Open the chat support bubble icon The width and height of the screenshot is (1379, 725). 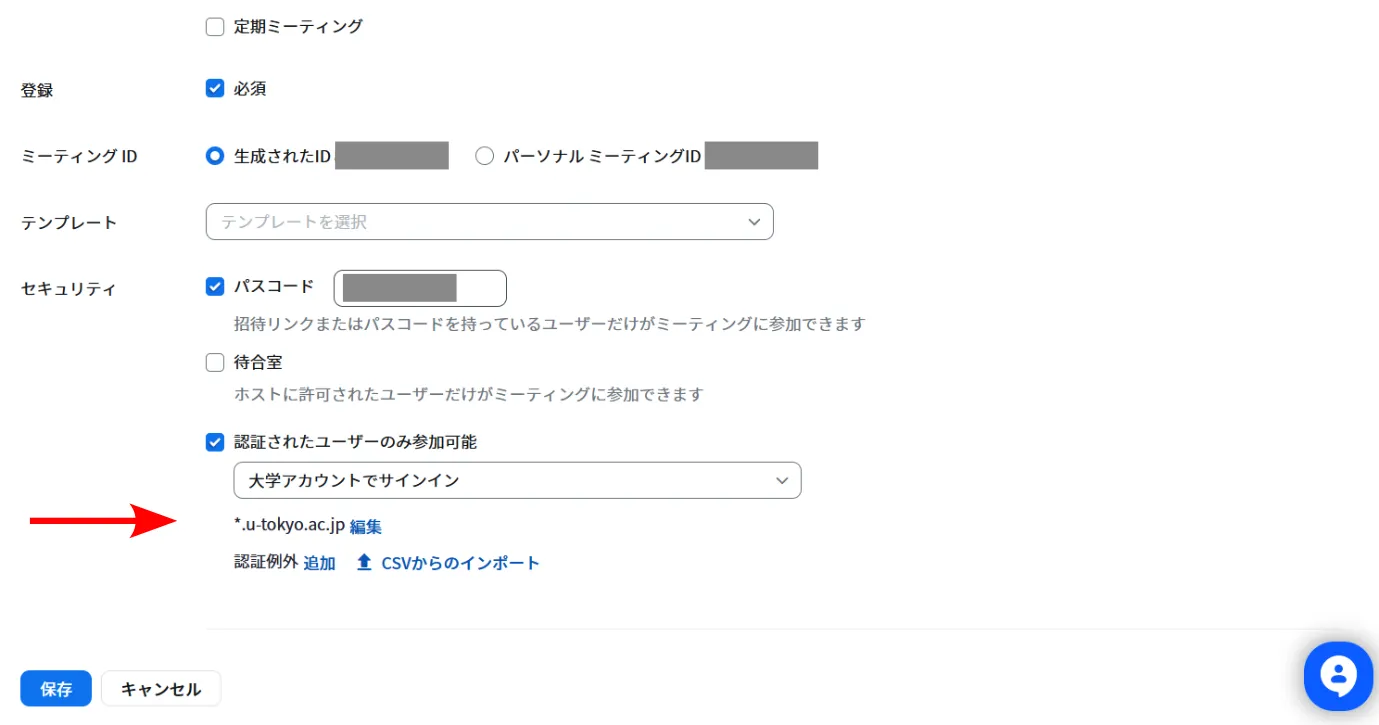click(1338, 675)
